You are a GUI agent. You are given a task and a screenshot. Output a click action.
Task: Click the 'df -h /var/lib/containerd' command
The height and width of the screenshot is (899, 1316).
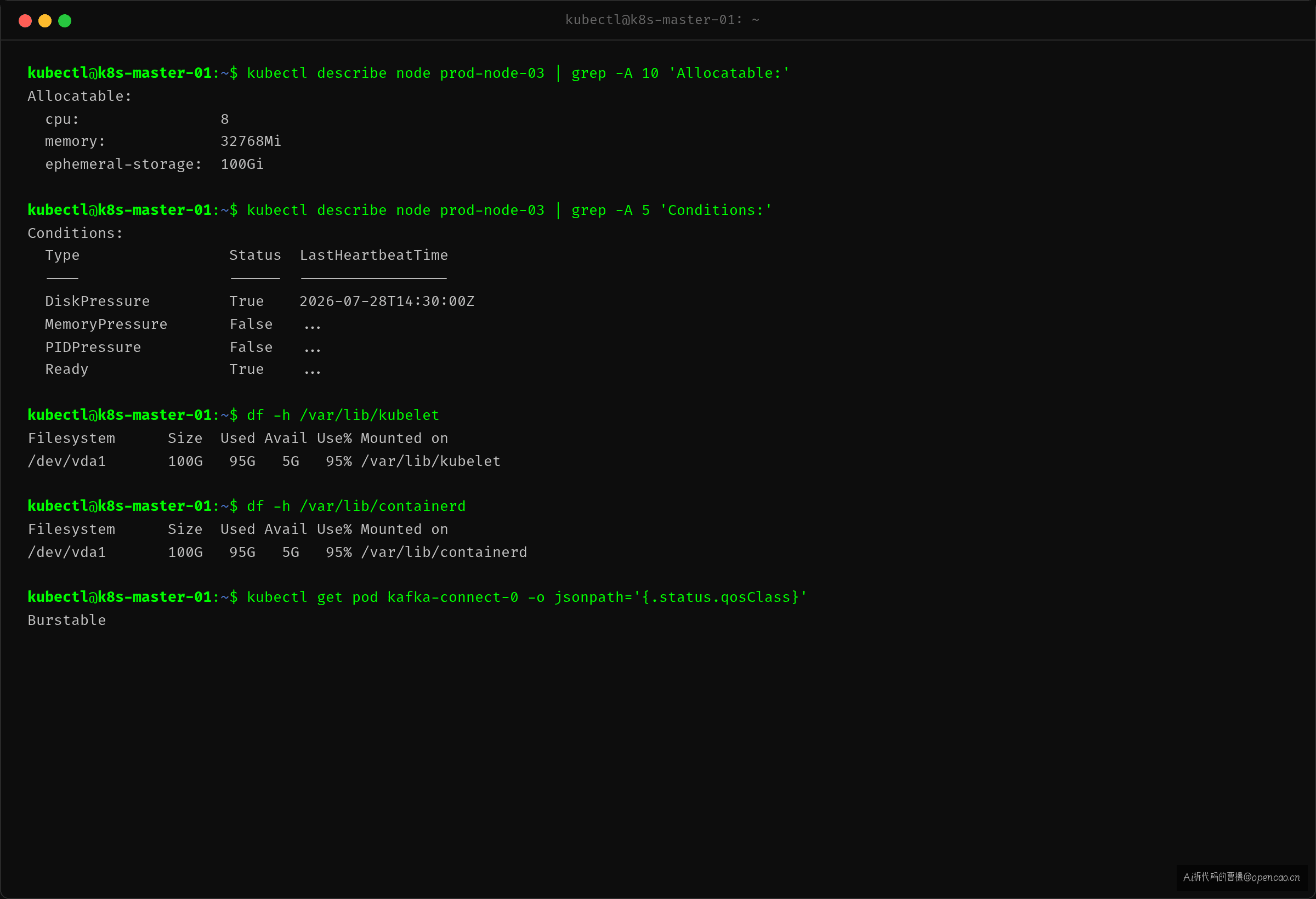[356, 506]
